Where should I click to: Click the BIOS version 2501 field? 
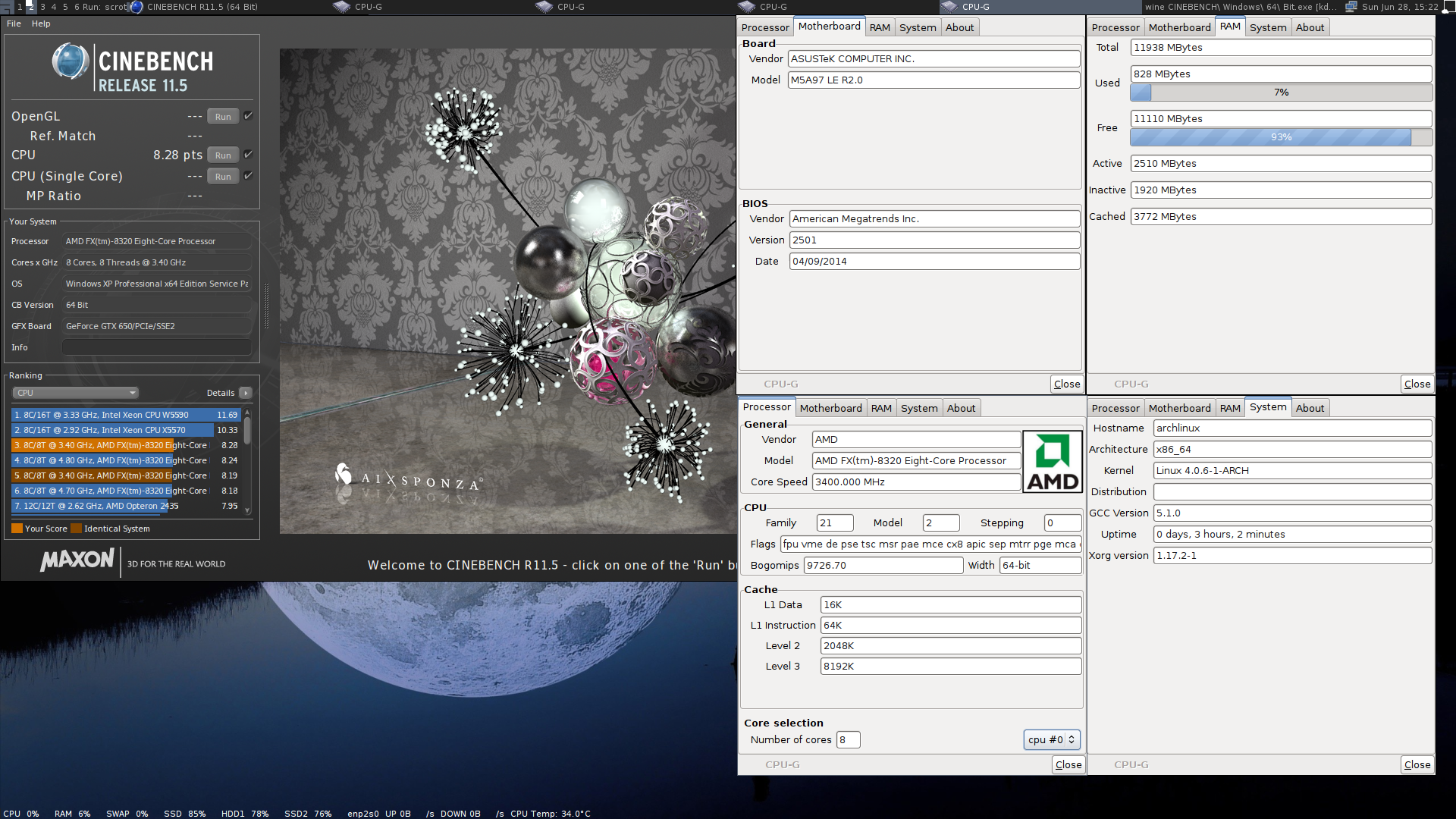(934, 240)
